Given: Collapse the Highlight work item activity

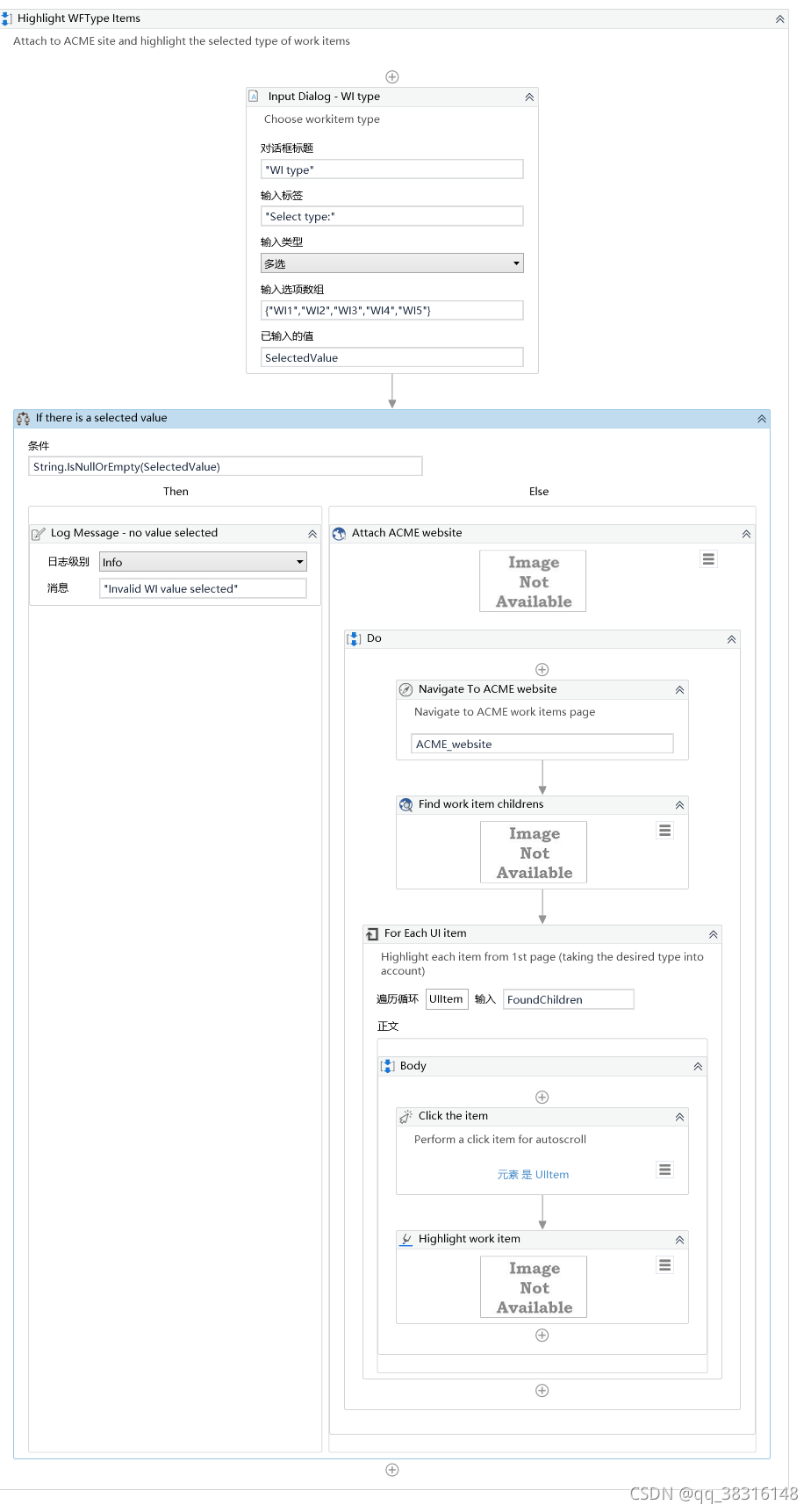Looking at the screenshot, I should click(679, 1241).
